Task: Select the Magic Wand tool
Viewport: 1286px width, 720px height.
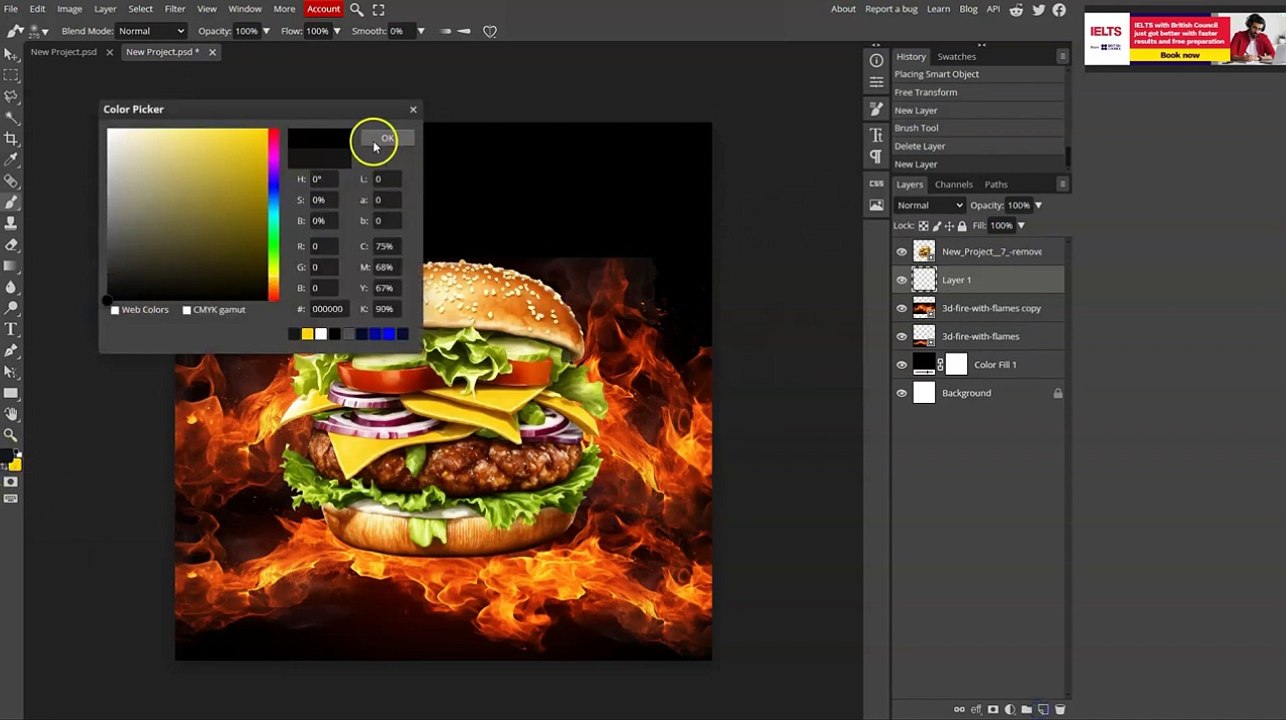Action: (11, 117)
